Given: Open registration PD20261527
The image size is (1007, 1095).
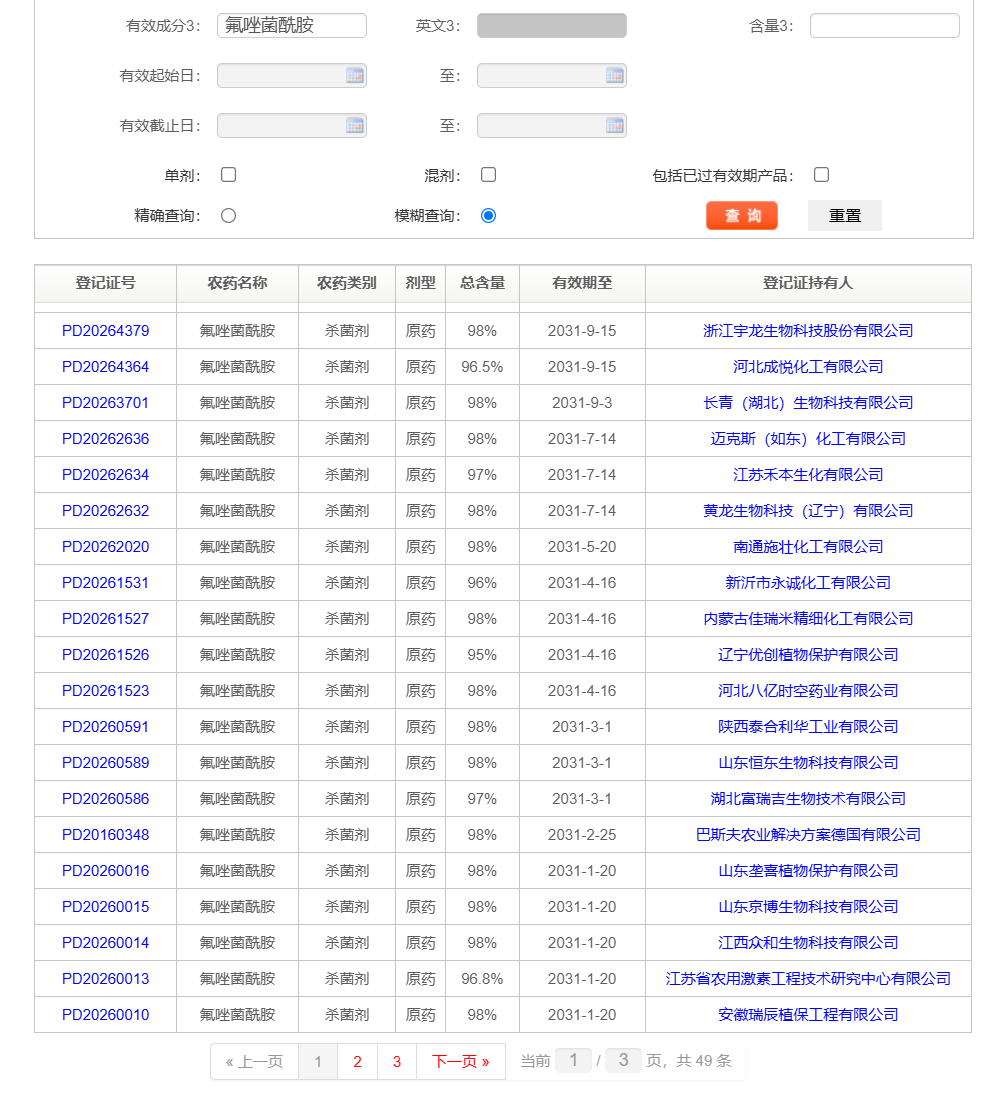Looking at the screenshot, I should tap(105, 619).
